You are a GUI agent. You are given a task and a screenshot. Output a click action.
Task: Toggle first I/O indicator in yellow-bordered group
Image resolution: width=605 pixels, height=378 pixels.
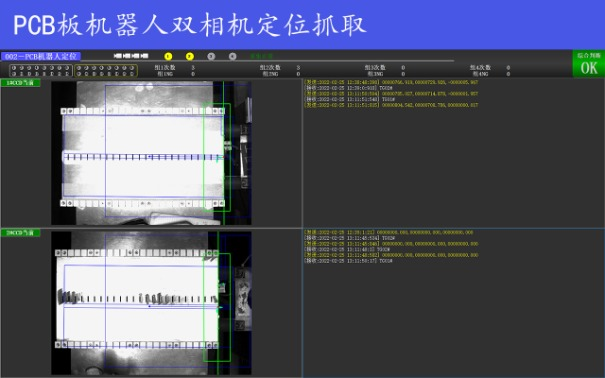click(79, 68)
